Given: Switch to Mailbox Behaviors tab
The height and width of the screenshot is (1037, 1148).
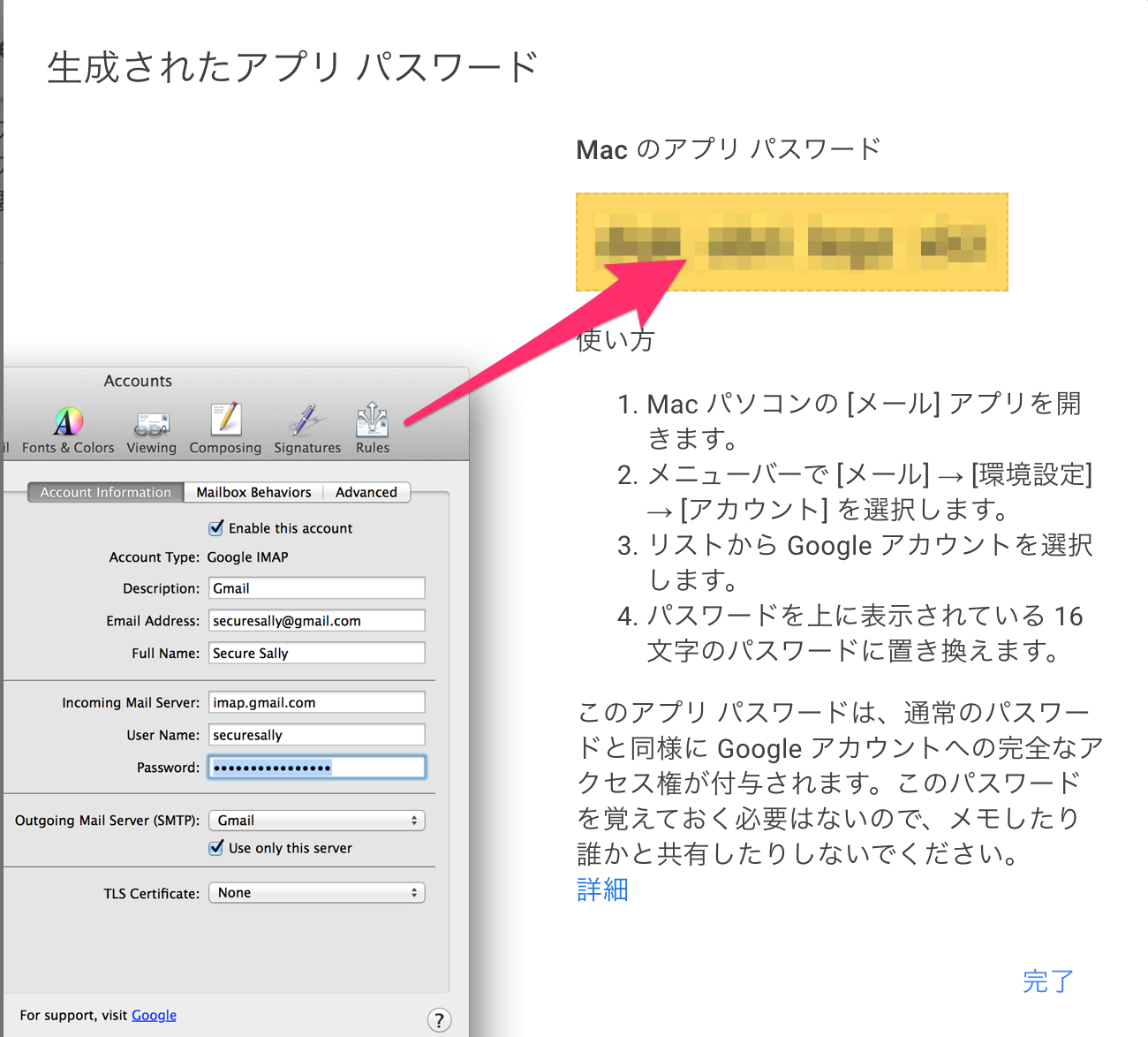Looking at the screenshot, I should [253, 492].
